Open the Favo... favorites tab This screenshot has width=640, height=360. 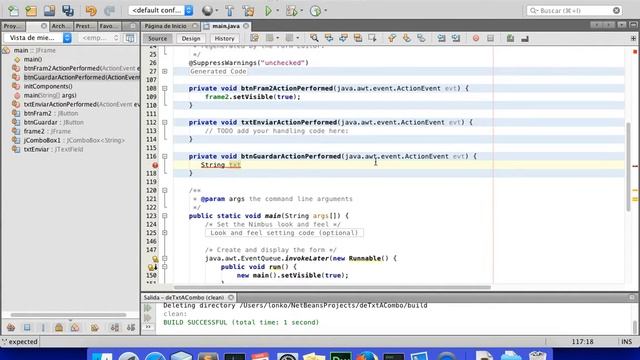[109, 26]
